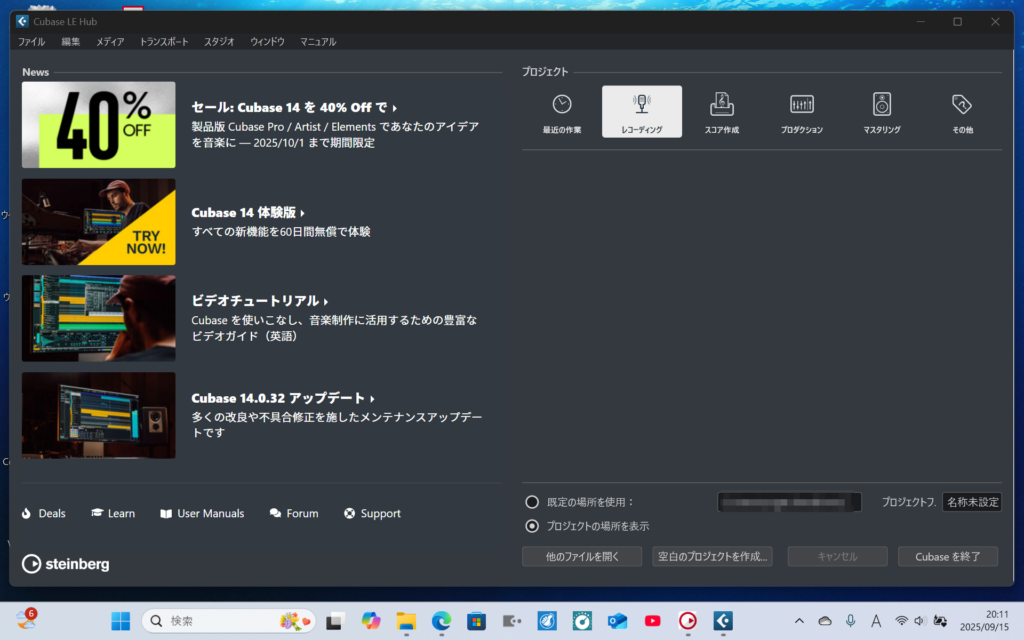Click the 名称未設定 project folder field
Screen dimensions: 1024x640
click(972, 502)
